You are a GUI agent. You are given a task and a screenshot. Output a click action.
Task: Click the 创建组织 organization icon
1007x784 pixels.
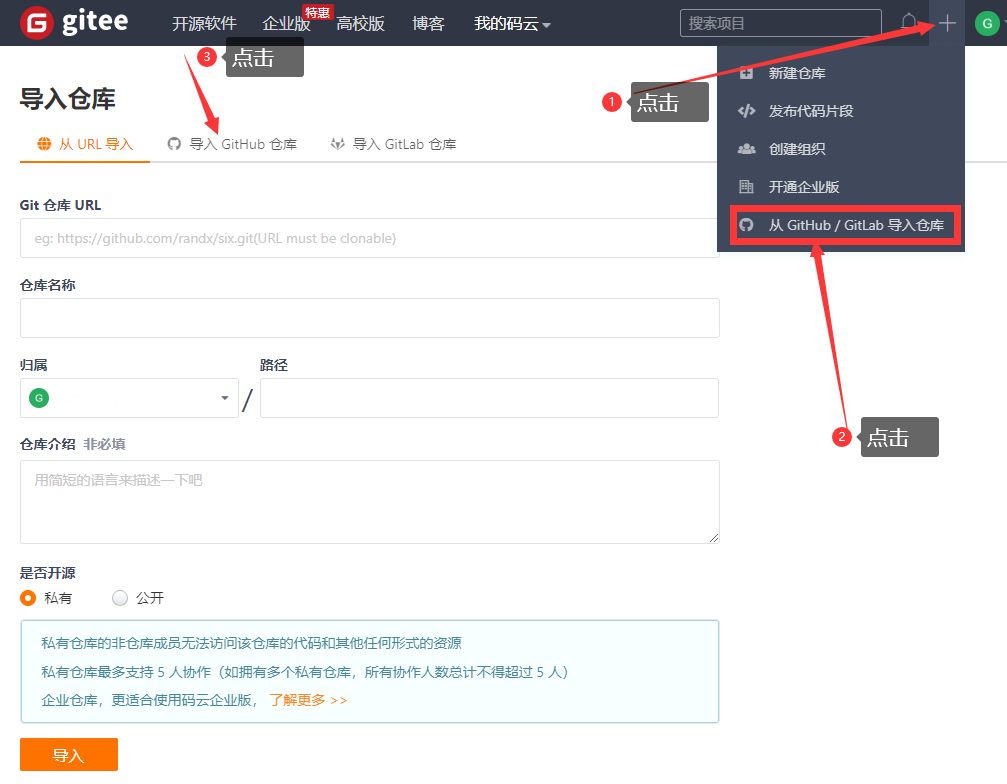[745, 148]
